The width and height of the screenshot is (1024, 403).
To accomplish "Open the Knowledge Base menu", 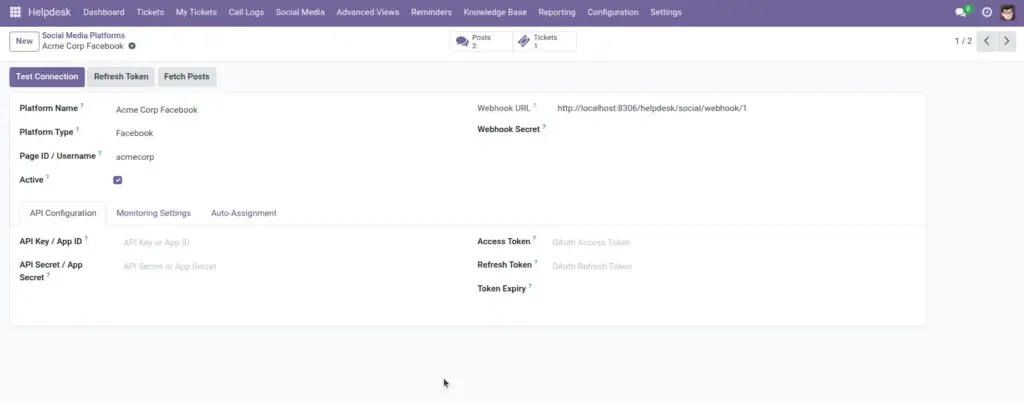I will click(x=495, y=12).
